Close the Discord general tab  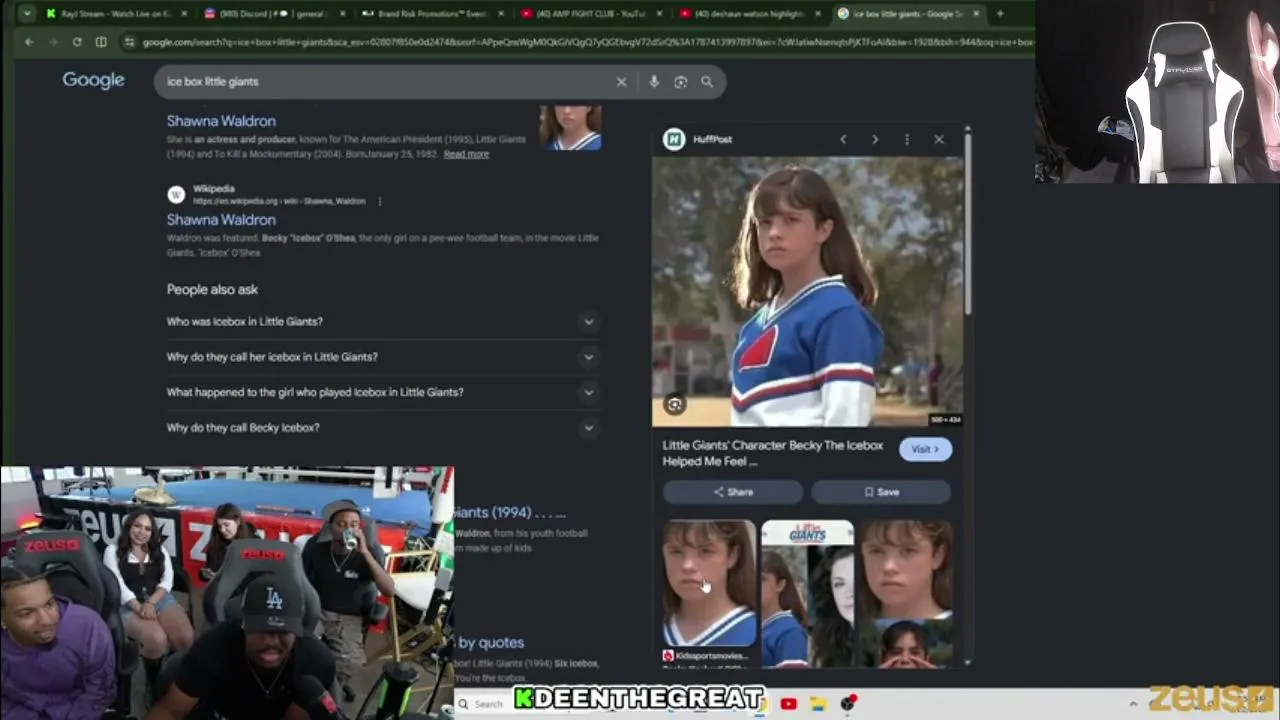click(x=343, y=14)
